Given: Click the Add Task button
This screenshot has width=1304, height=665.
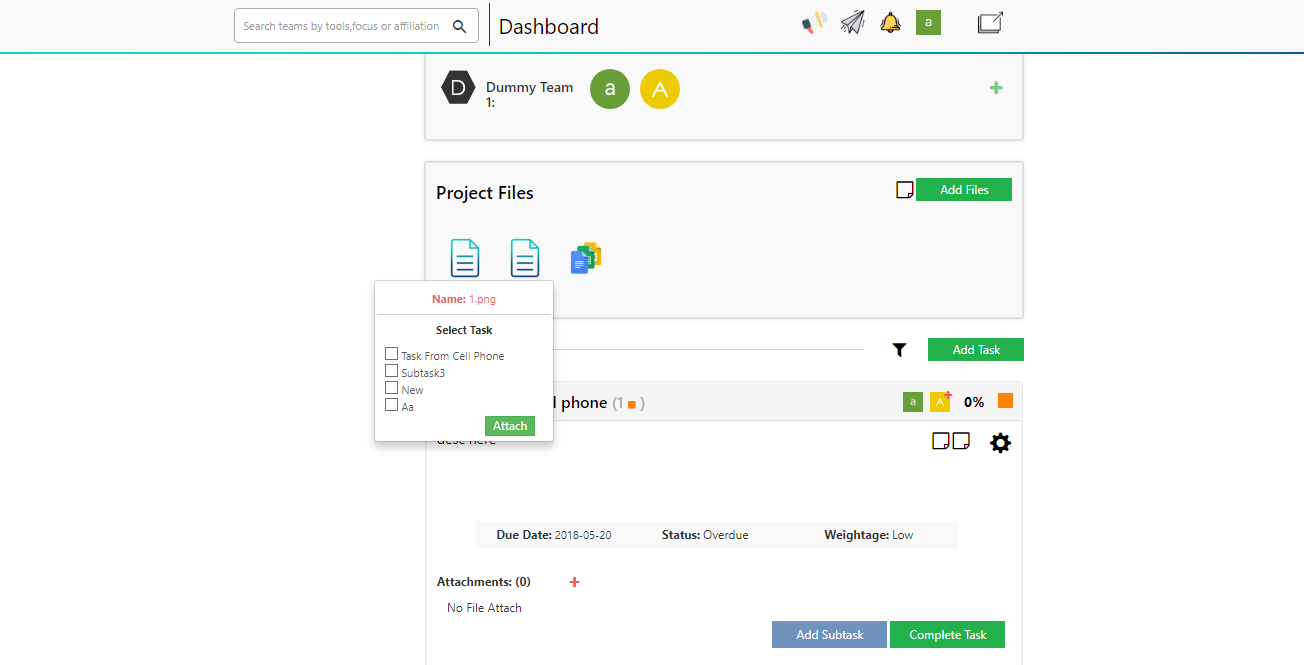Looking at the screenshot, I should [x=975, y=350].
